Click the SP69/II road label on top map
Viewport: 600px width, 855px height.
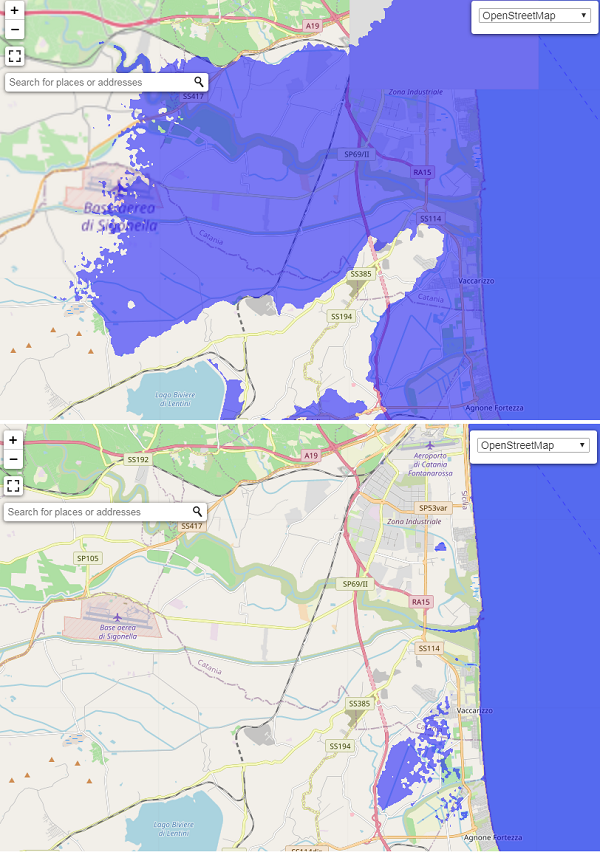click(x=357, y=154)
